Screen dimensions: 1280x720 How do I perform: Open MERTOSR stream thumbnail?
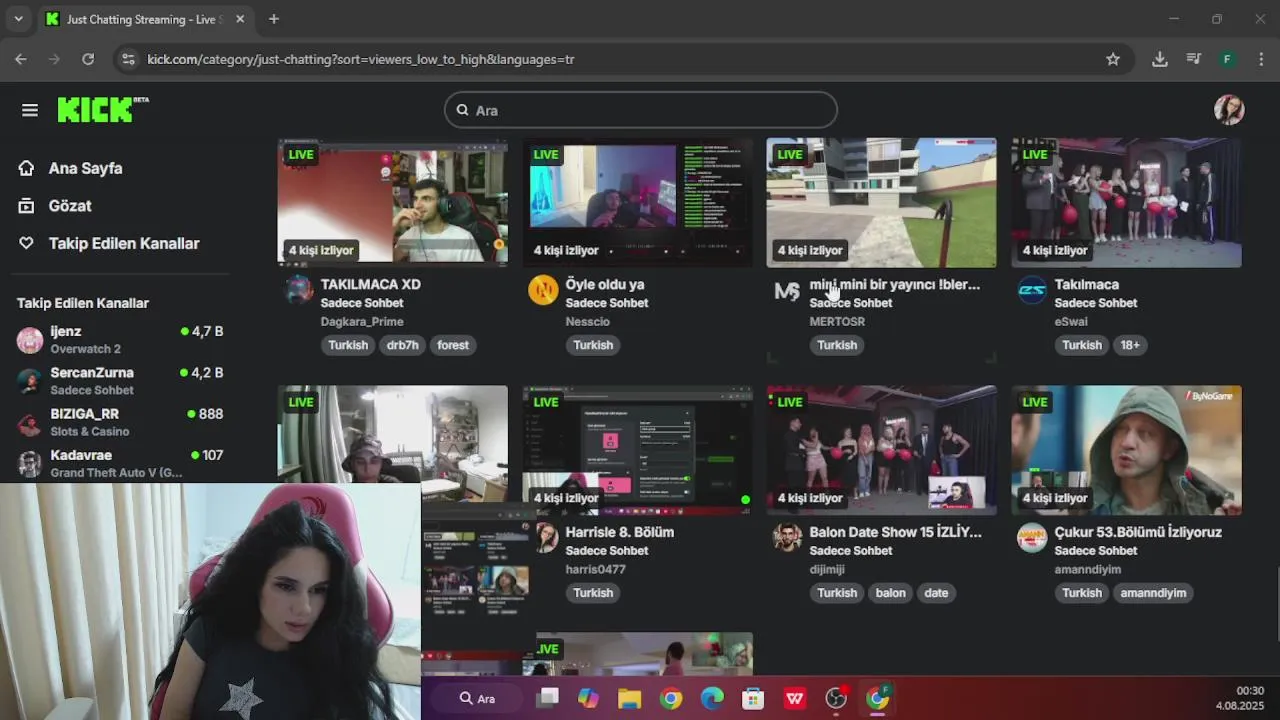881,202
